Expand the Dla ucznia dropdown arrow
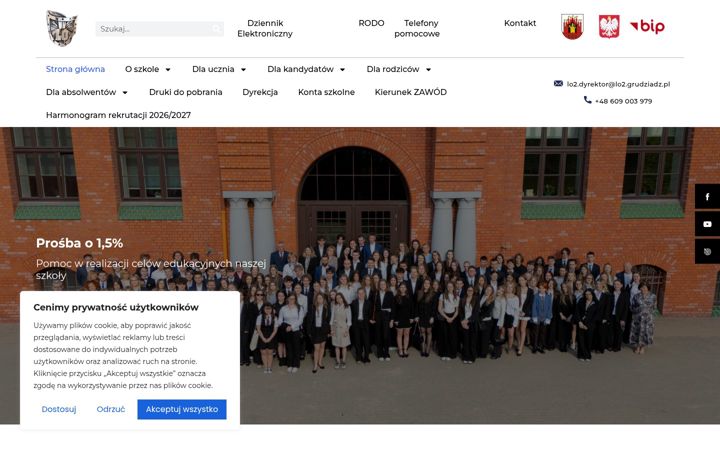Image resolution: width=720 pixels, height=450 pixels. pos(243,69)
